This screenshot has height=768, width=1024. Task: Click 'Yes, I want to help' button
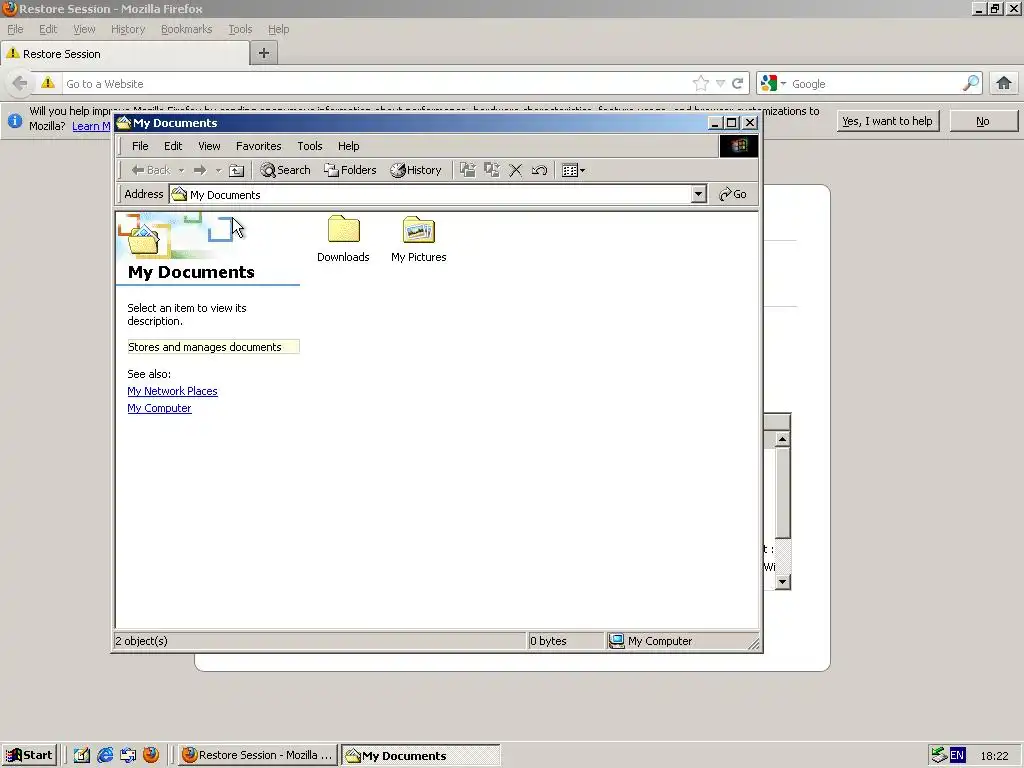click(x=888, y=121)
